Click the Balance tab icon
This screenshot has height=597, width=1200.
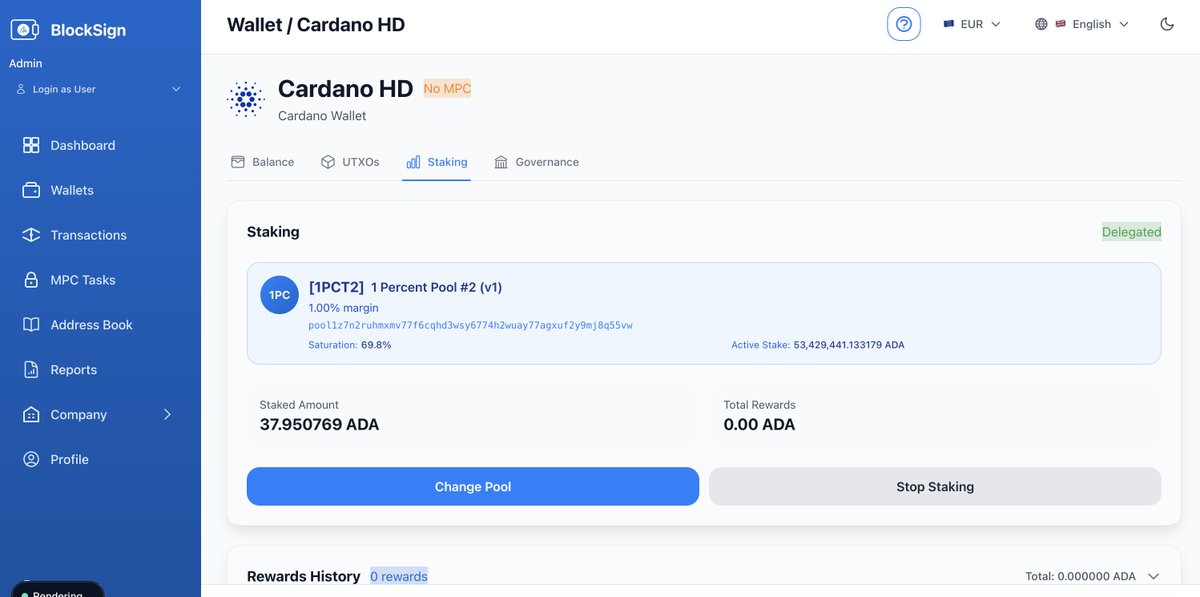tap(238, 162)
